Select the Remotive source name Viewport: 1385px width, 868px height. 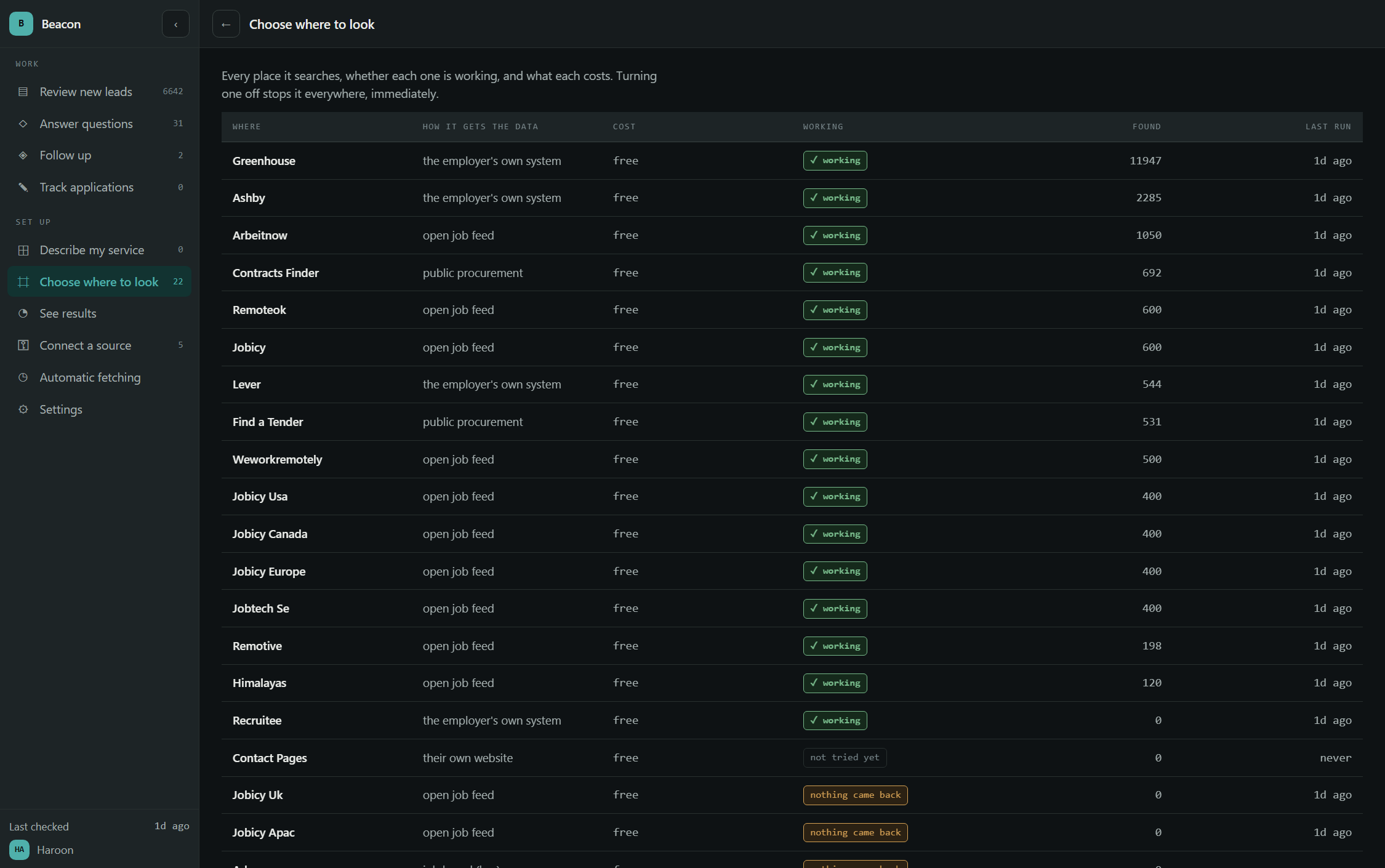pos(257,646)
